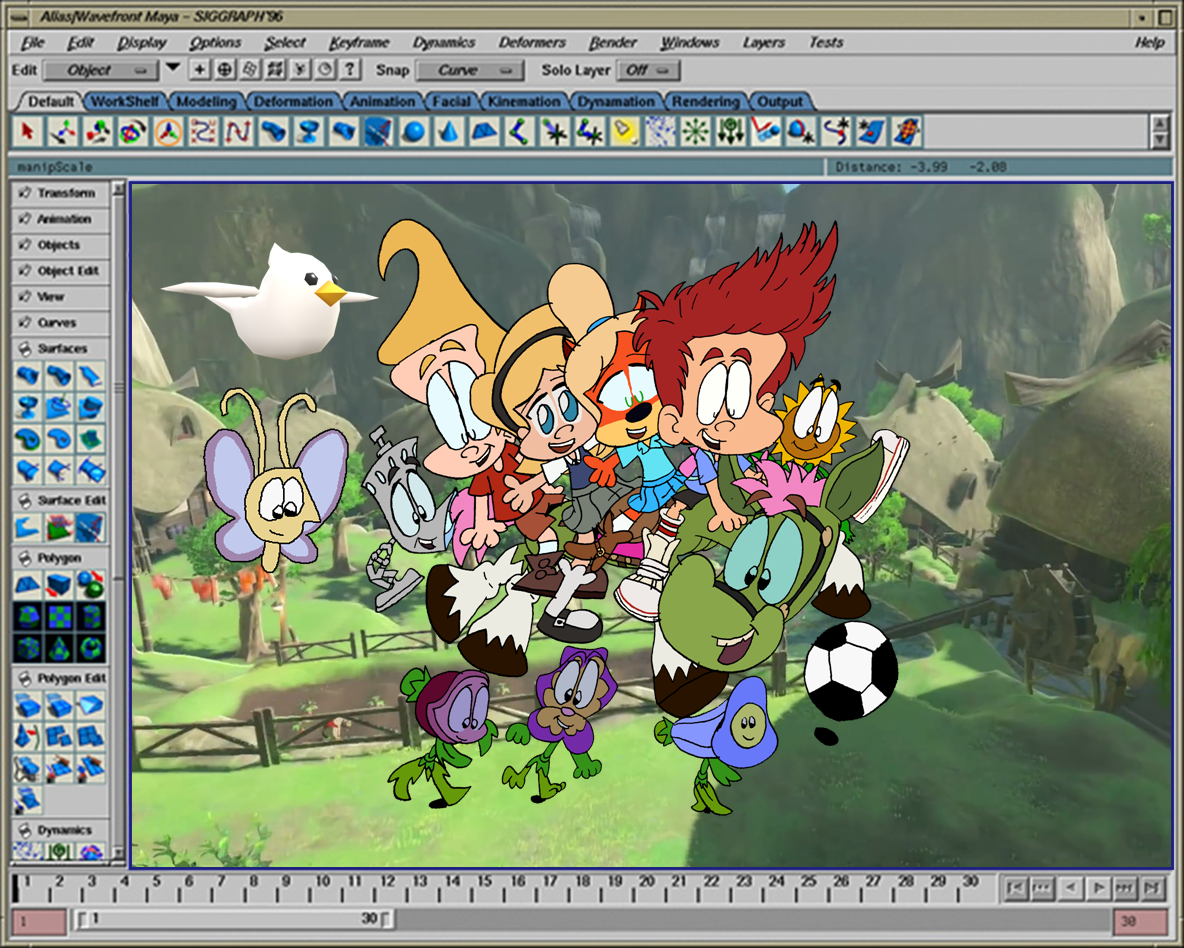Image resolution: width=1184 pixels, height=948 pixels.
Task: Jump to the end of the timeline
Action: (1153, 888)
